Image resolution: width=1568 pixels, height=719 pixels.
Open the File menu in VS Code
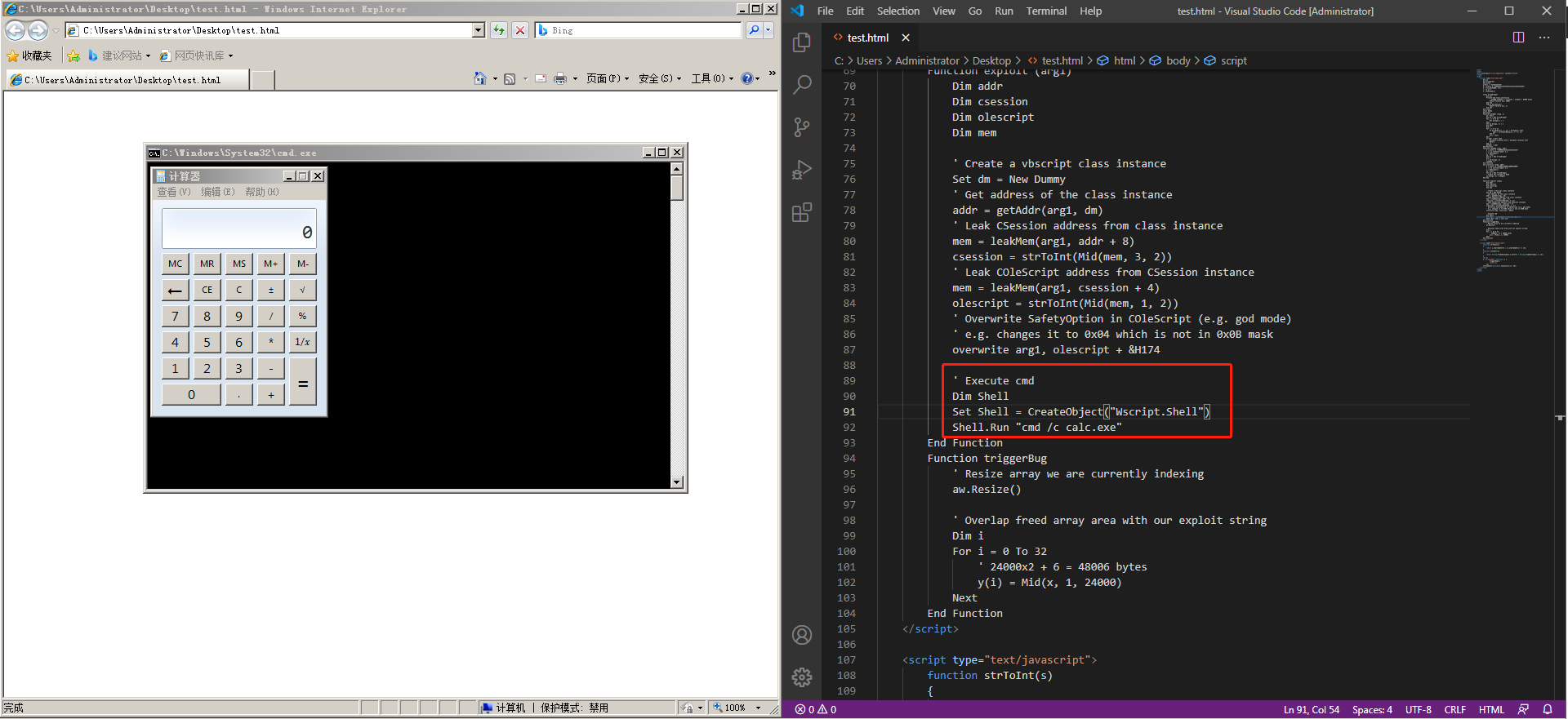tap(826, 11)
